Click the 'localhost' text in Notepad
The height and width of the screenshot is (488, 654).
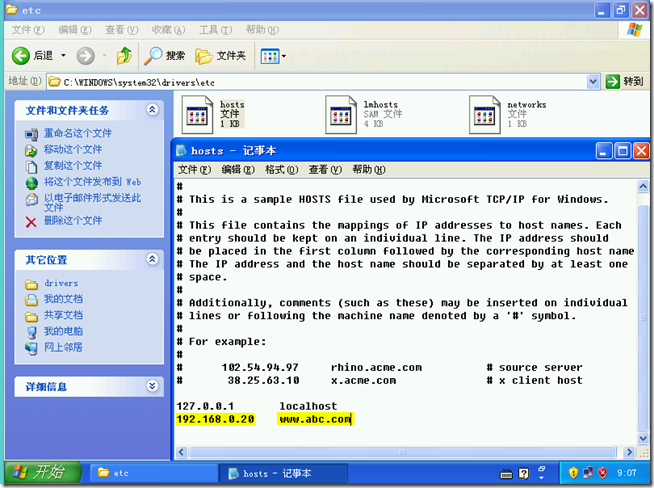[x=308, y=406]
